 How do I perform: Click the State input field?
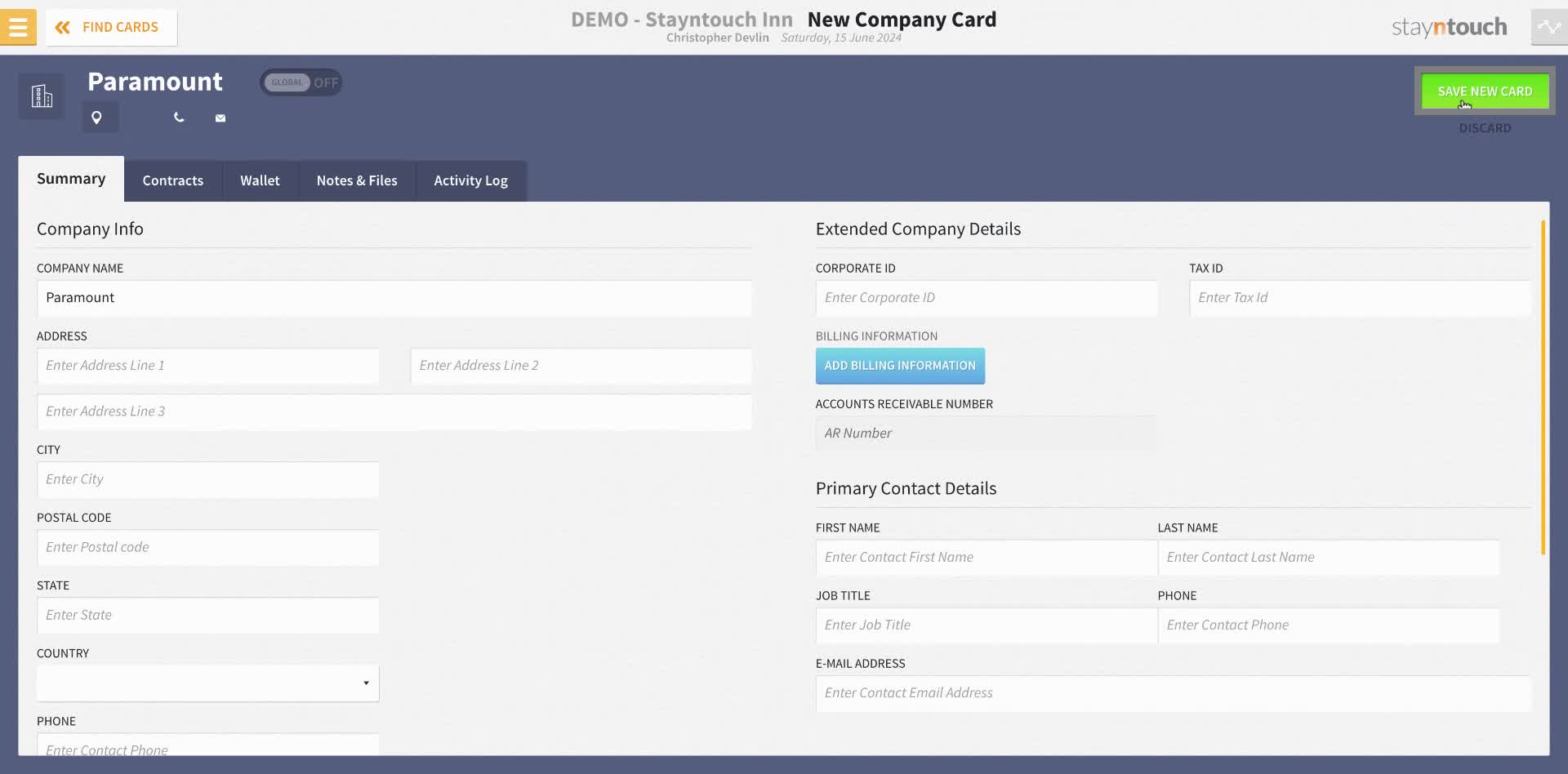(207, 615)
